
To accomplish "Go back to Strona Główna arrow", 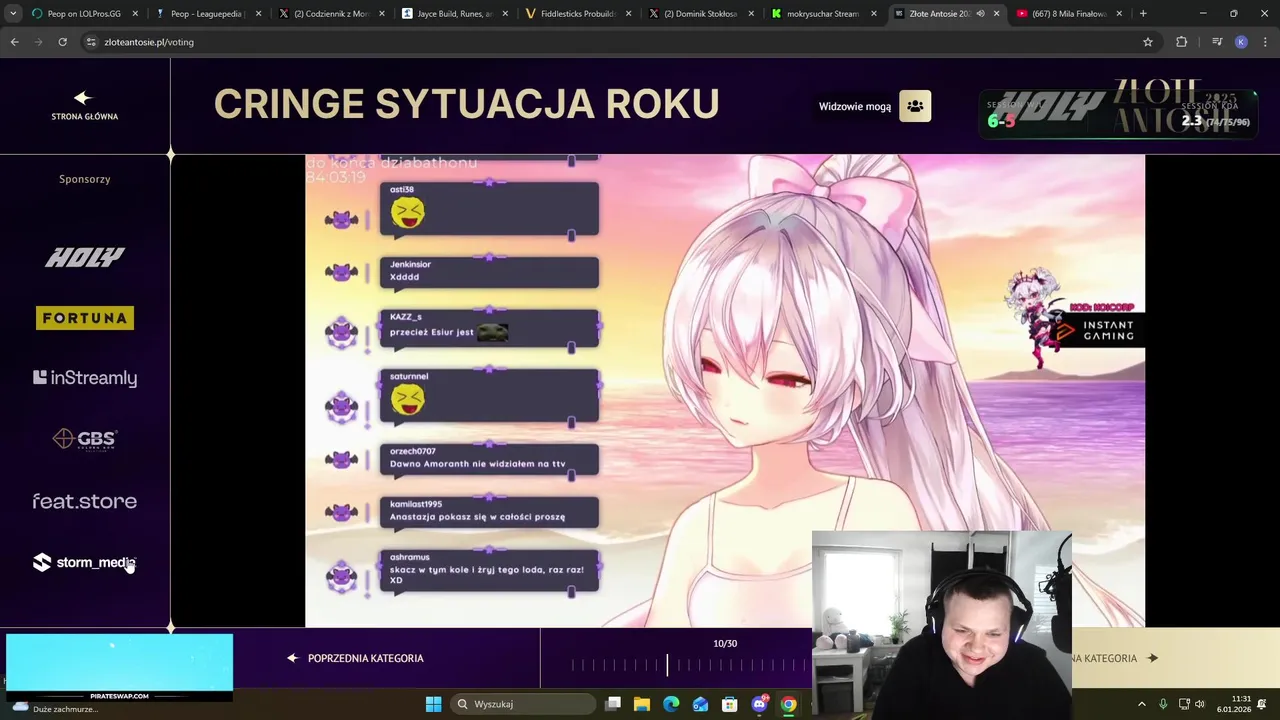I will click(x=83, y=97).
